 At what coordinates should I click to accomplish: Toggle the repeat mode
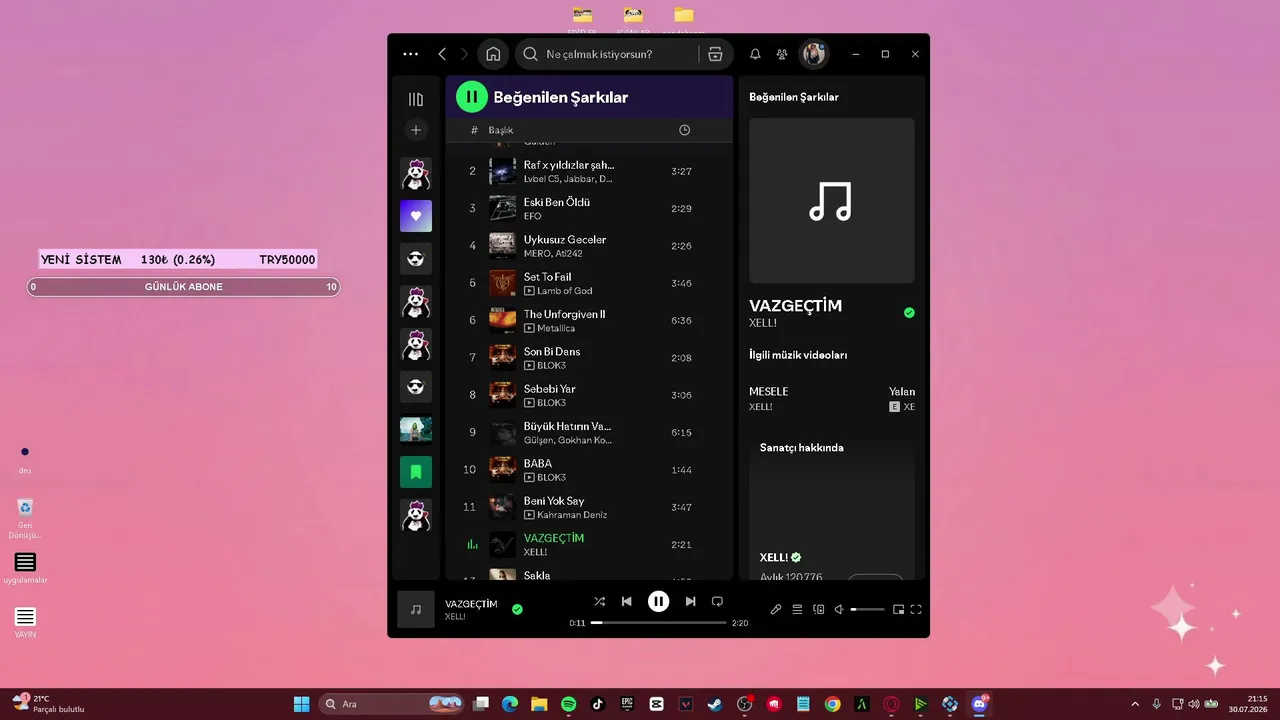[717, 601]
